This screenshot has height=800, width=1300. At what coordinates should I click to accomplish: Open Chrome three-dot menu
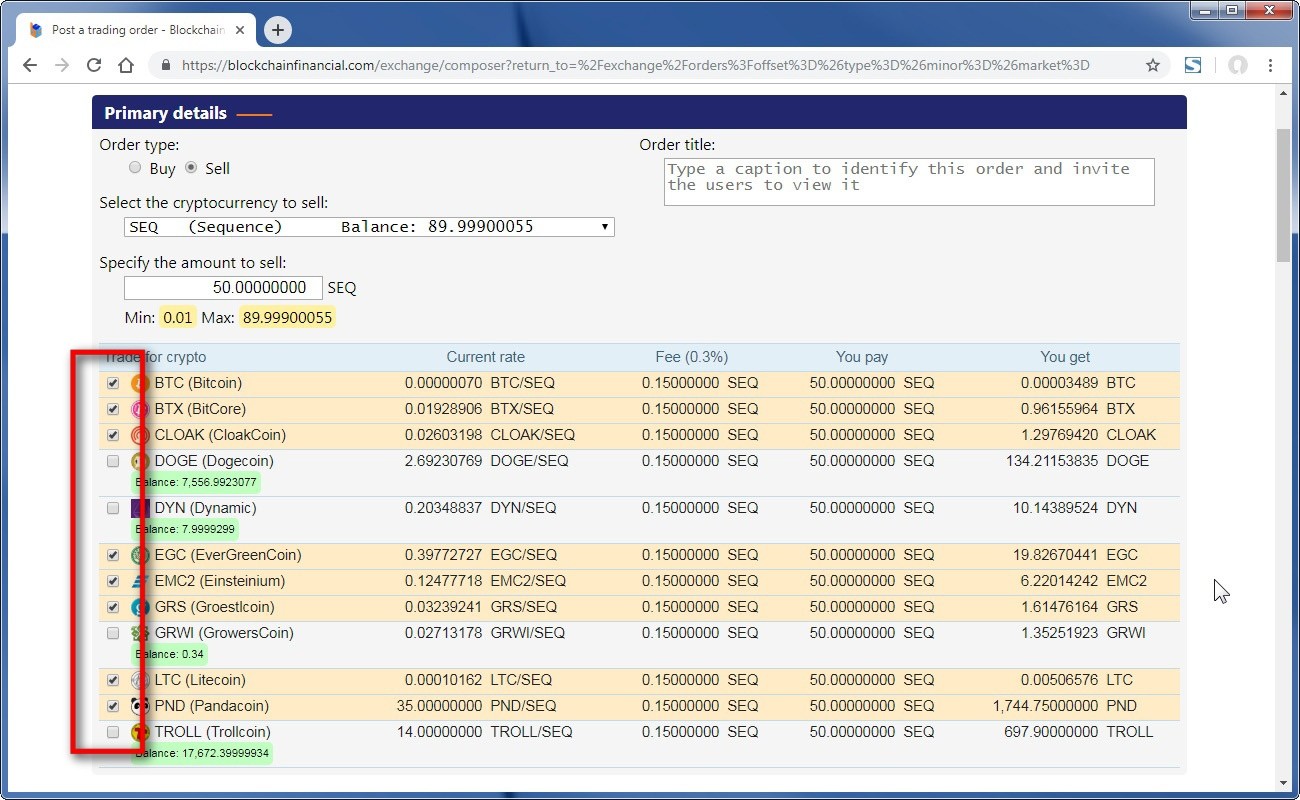click(x=1270, y=65)
